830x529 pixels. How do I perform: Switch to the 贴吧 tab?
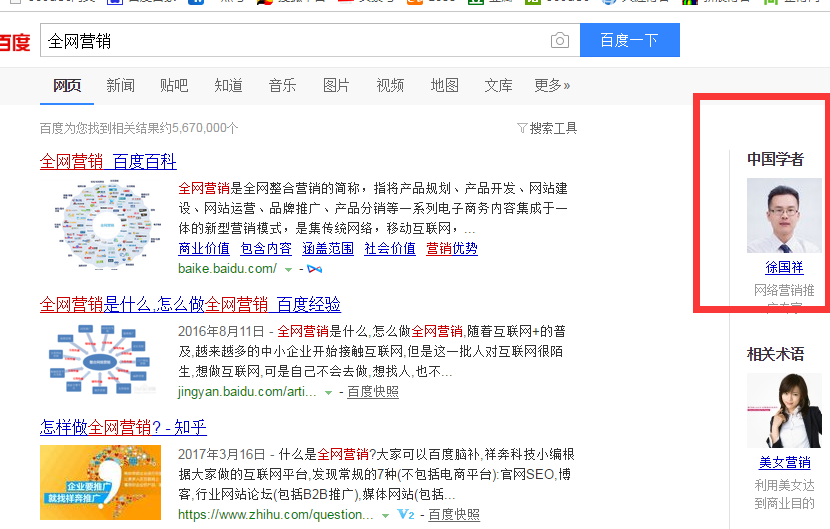point(174,85)
